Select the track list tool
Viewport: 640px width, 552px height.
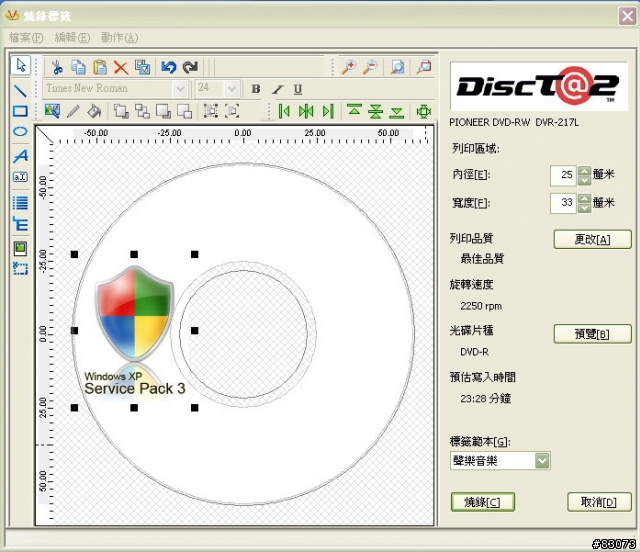coord(20,203)
